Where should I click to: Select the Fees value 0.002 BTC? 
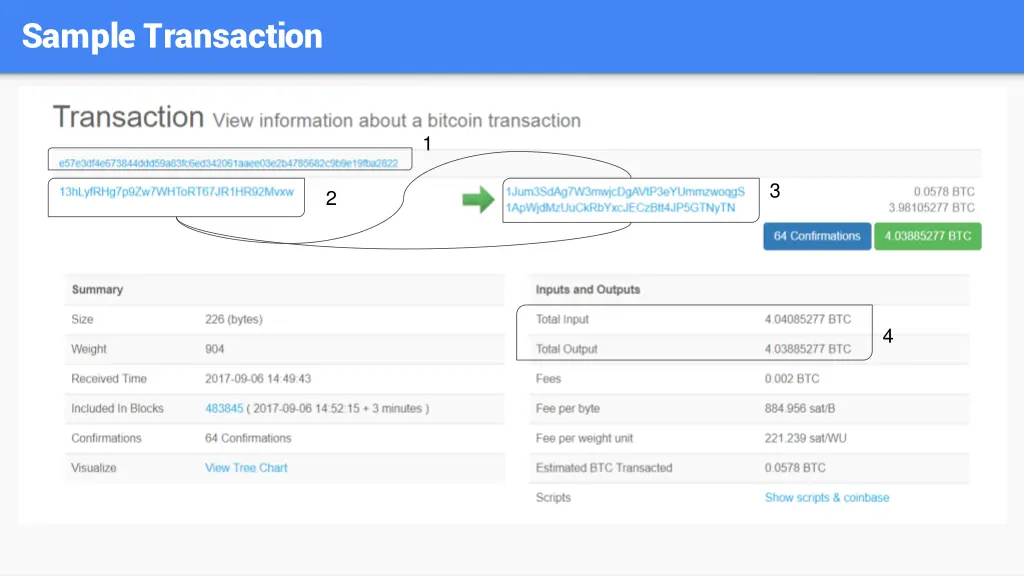pos(792,378)
